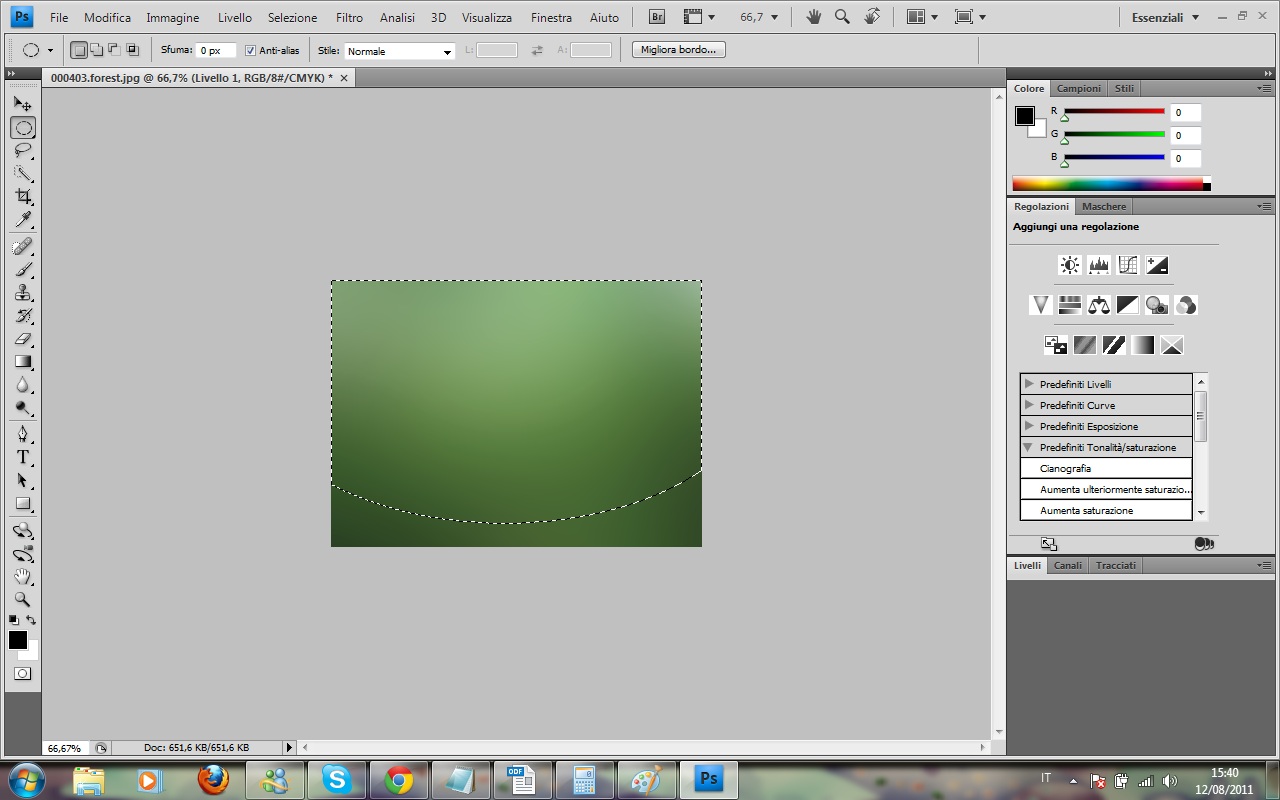Image resolution: width=1280 pixels, height=800 pixels.
Task: Click the Migliora bordo button
Action: (678, 49)
